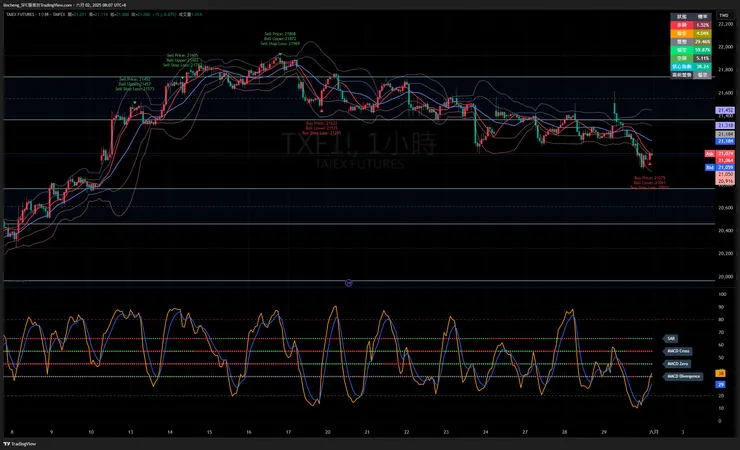The image size is (740, 450).
Task: Click the MACD Cross indicator label
Action: coord(678,351)
